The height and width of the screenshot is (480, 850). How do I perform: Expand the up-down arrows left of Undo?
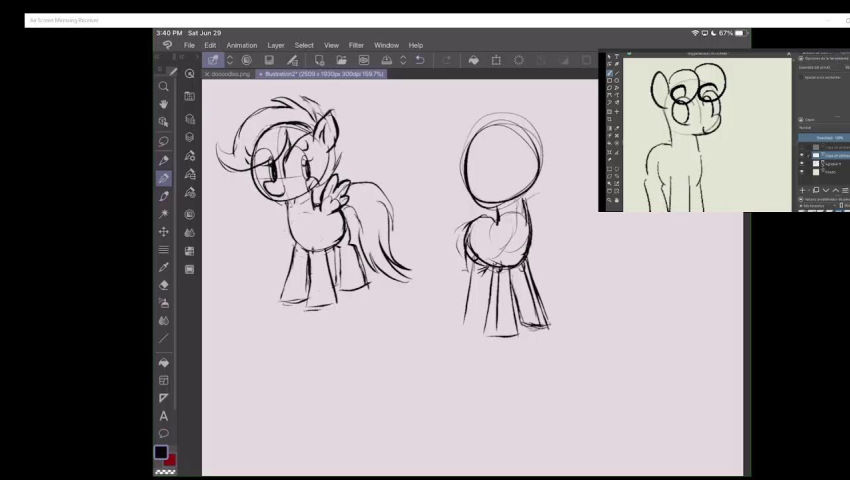(403, 60)
